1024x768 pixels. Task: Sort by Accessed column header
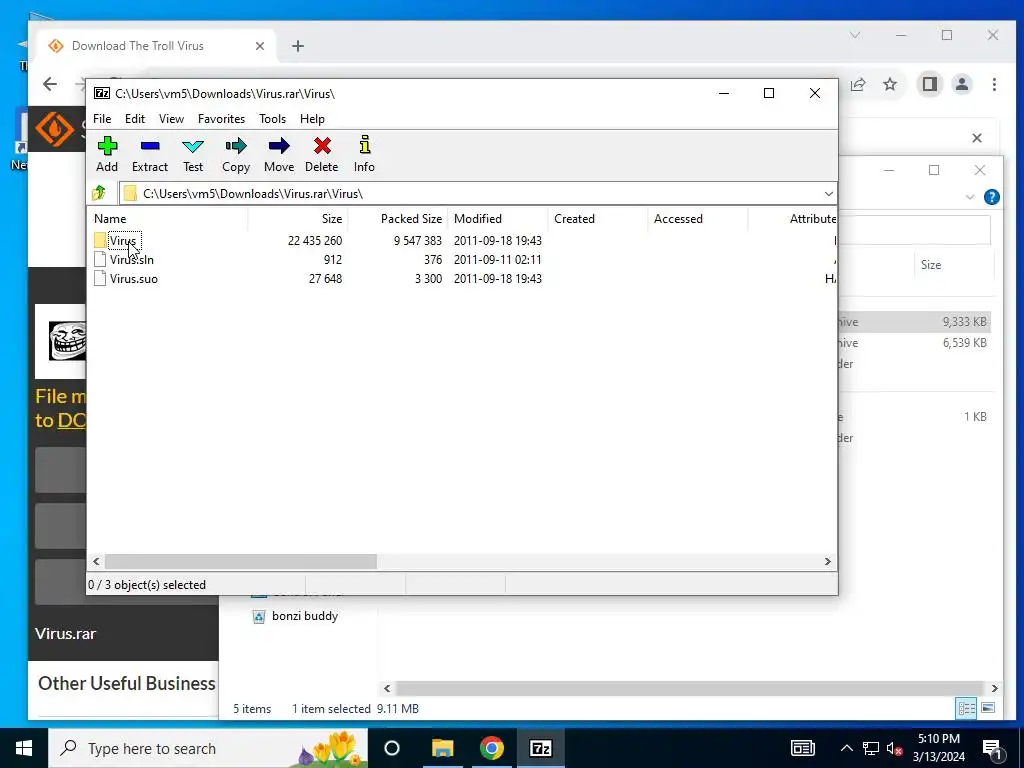click(x=697, y=219)
